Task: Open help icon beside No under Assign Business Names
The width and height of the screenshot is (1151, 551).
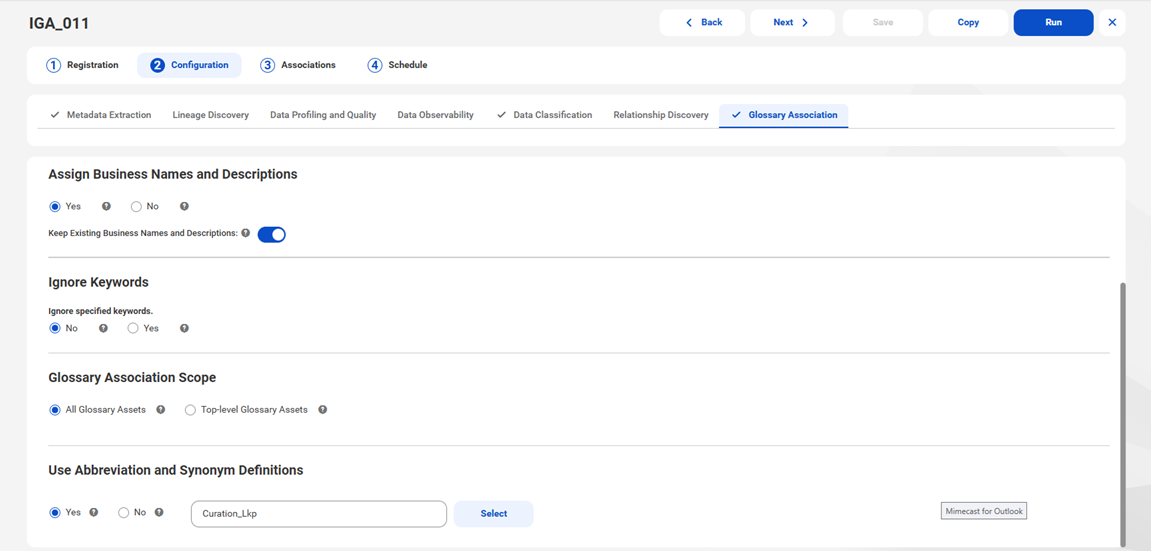Action: pos(184,206)
